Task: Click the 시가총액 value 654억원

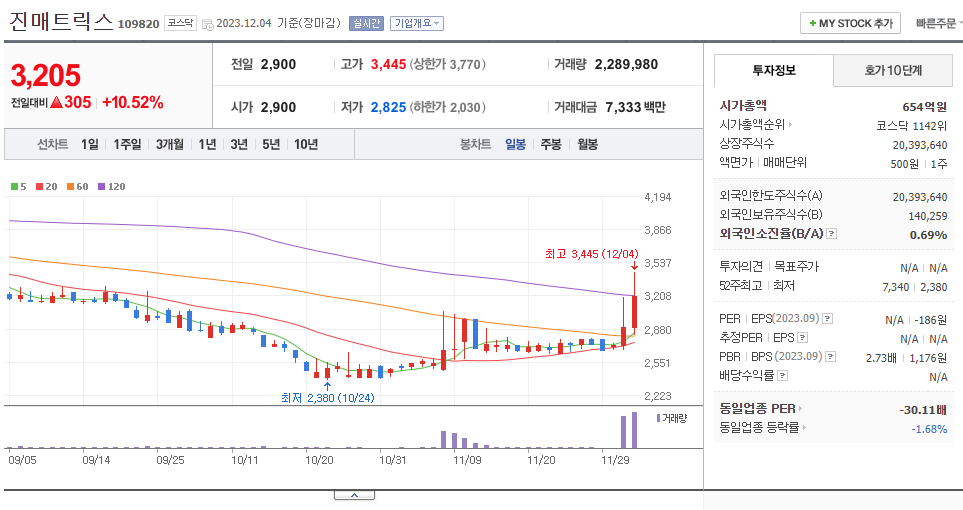Action: click(x=924, y=106)
